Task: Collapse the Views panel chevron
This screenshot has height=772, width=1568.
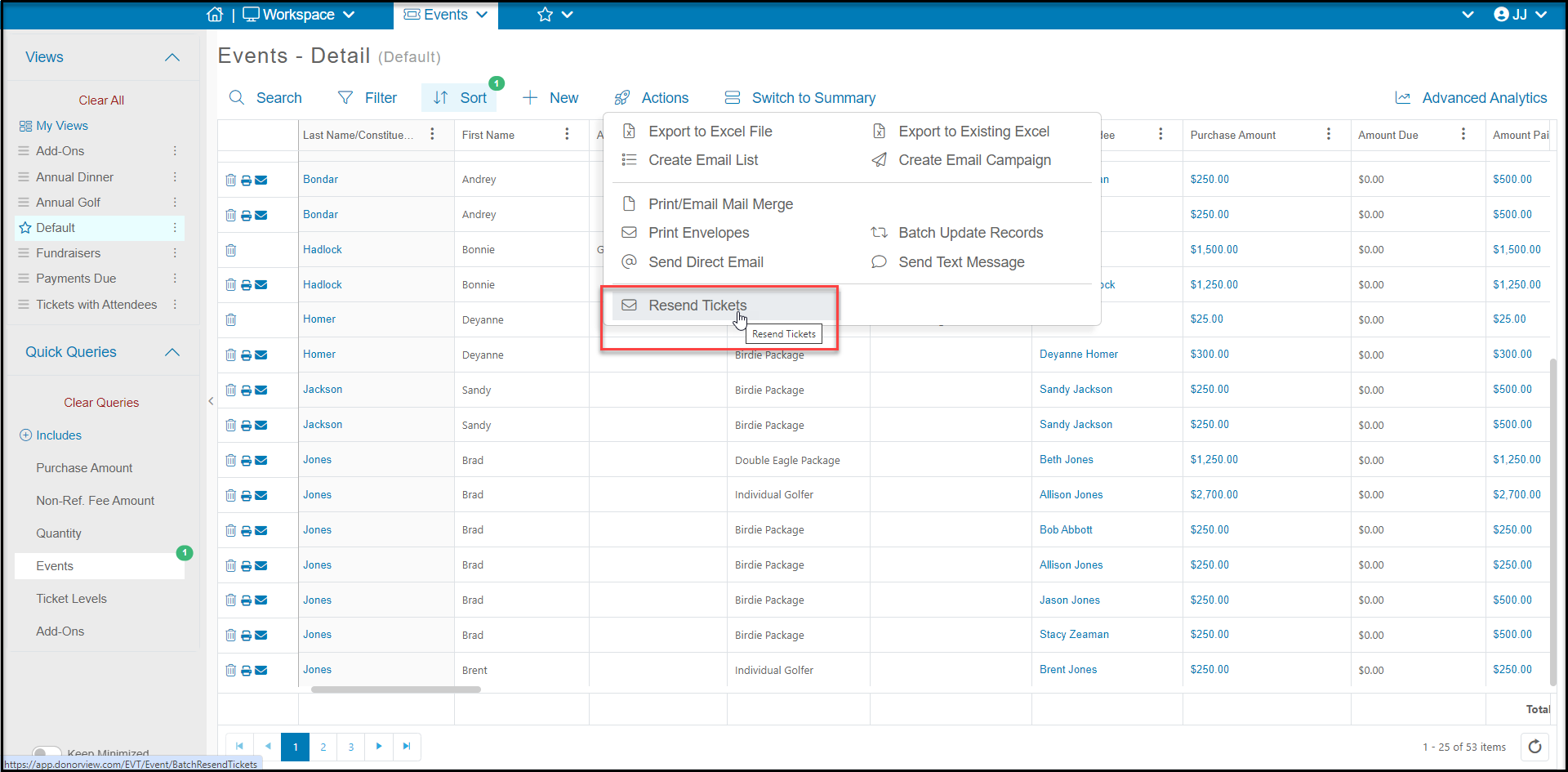Action: pos(172,57)
